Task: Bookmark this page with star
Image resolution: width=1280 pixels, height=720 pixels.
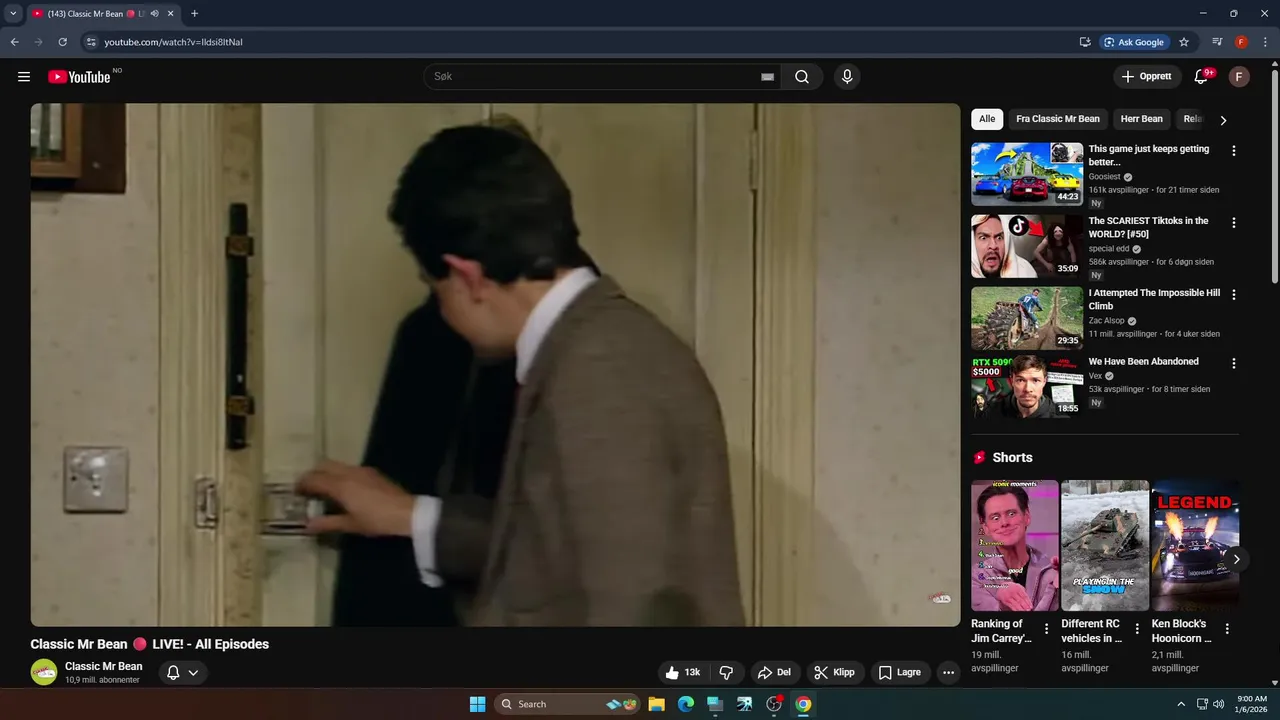Action: [1184, 42]
